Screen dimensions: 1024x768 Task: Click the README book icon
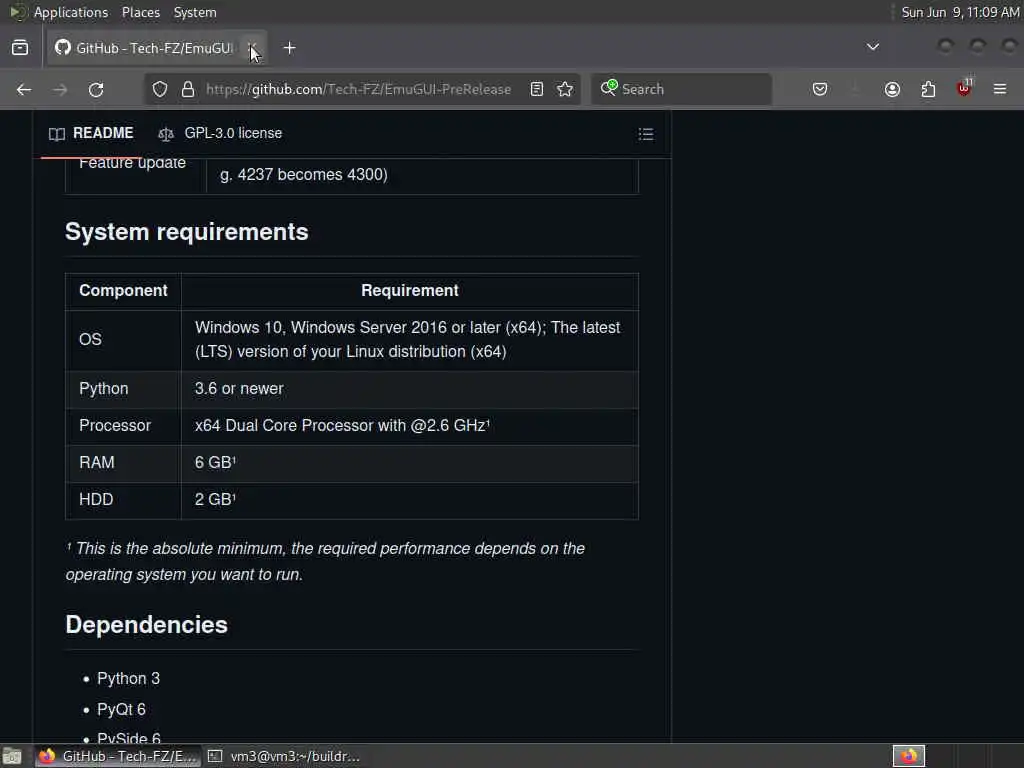pyautogui.click(x=57, y=134)
